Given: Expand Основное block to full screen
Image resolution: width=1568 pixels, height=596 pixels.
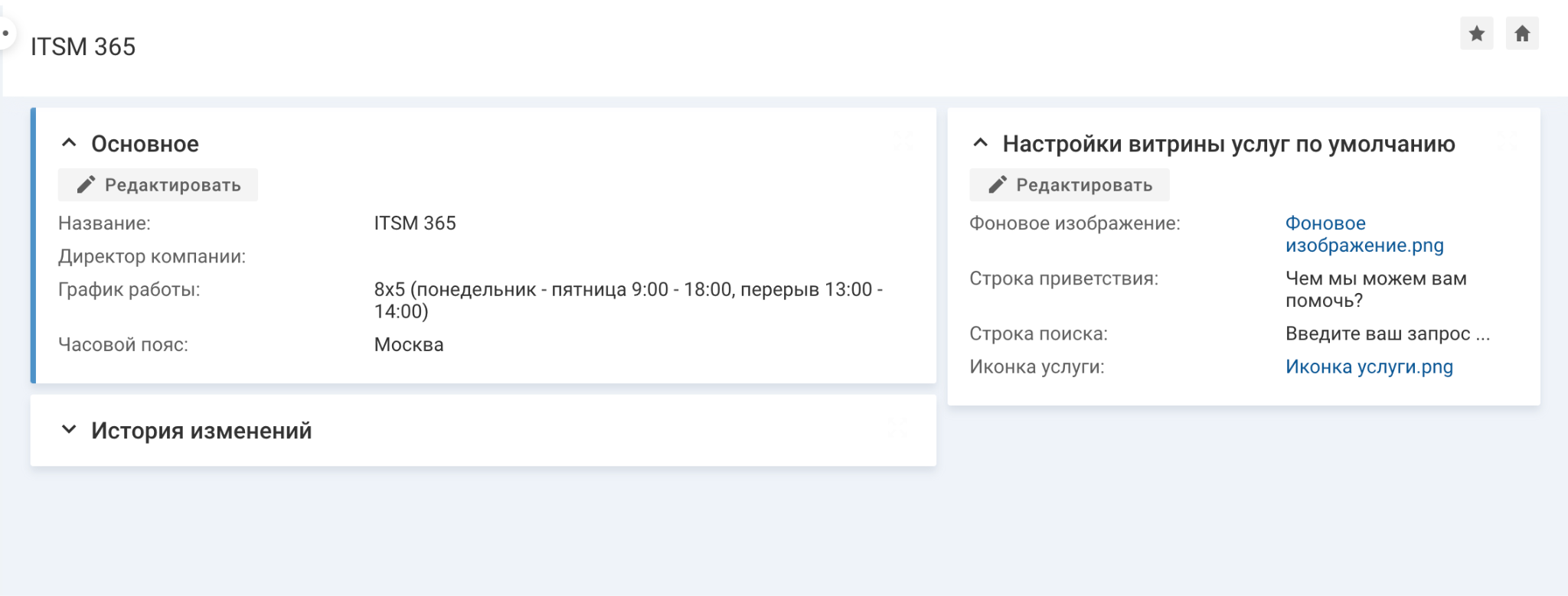Looking at the screenshot, I should 903,141.
